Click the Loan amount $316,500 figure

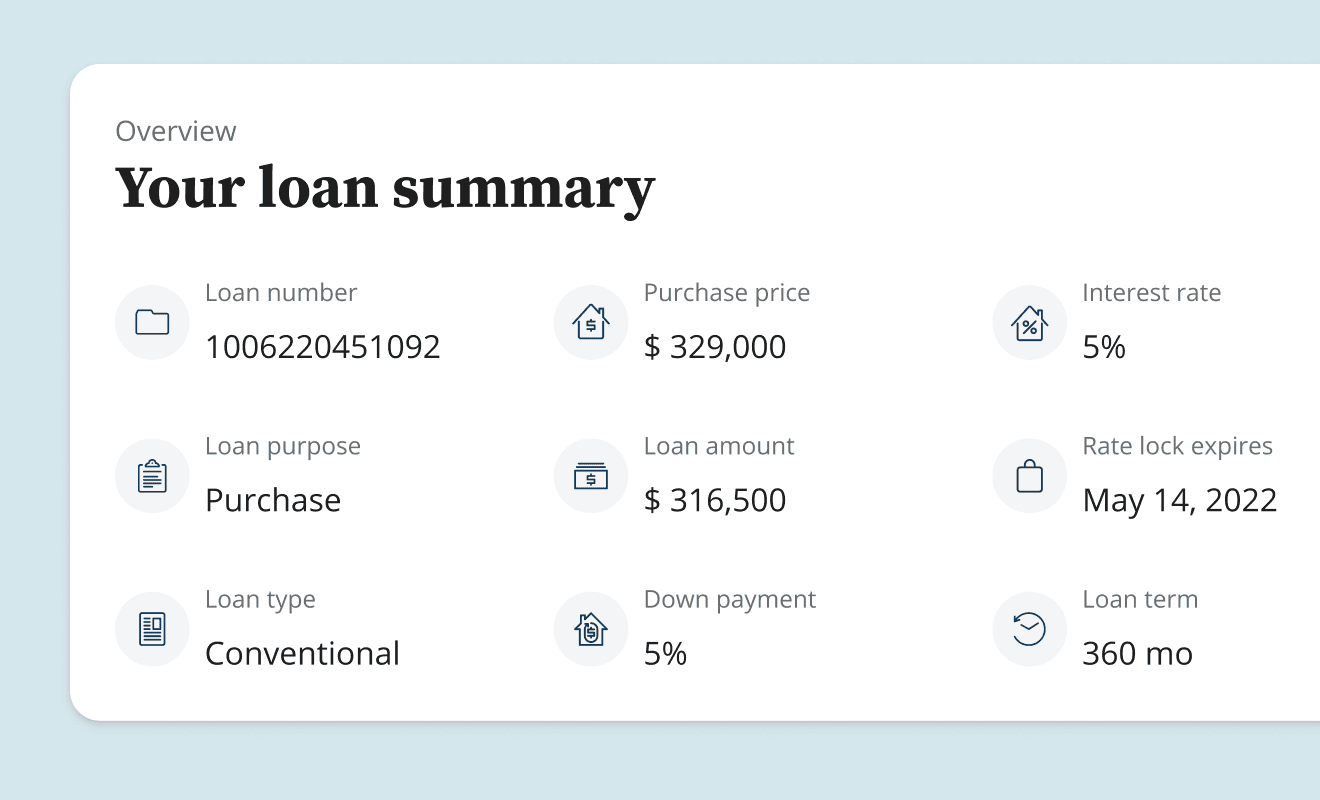tap(716, 500)
